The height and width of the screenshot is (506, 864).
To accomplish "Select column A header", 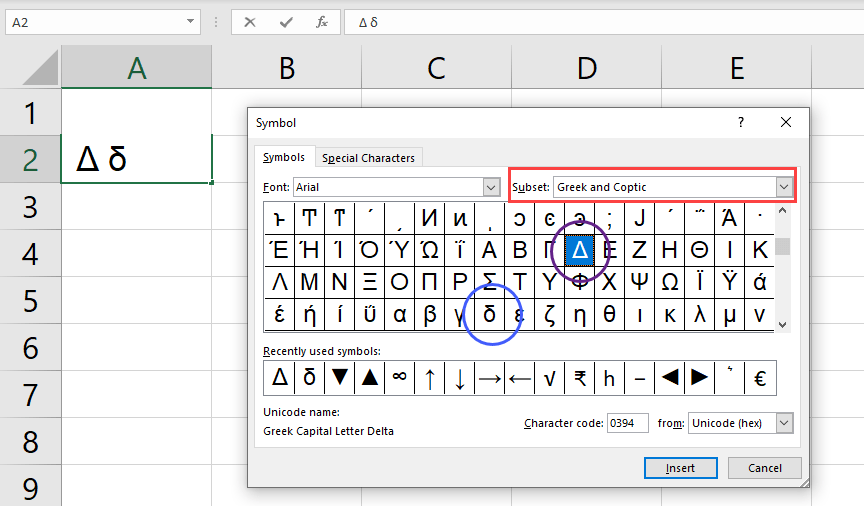I will pyautogui.click(x=137, y=68).
